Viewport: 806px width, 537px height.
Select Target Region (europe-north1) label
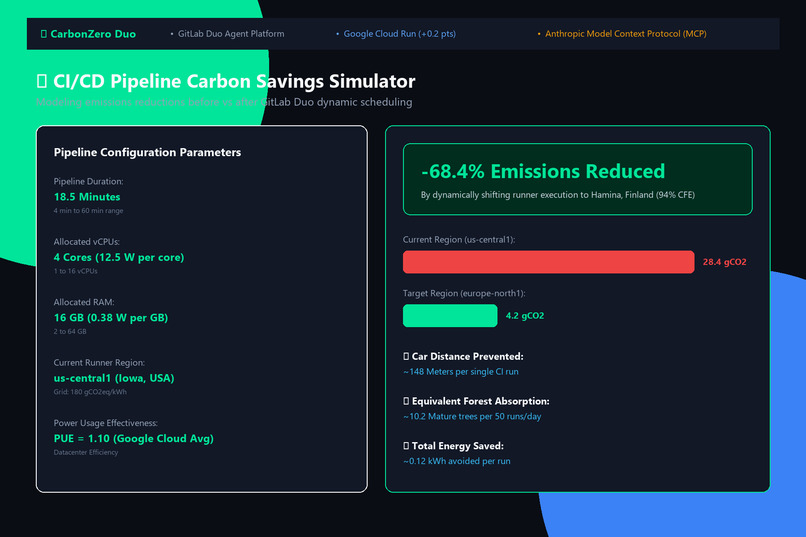click(464, 293)
